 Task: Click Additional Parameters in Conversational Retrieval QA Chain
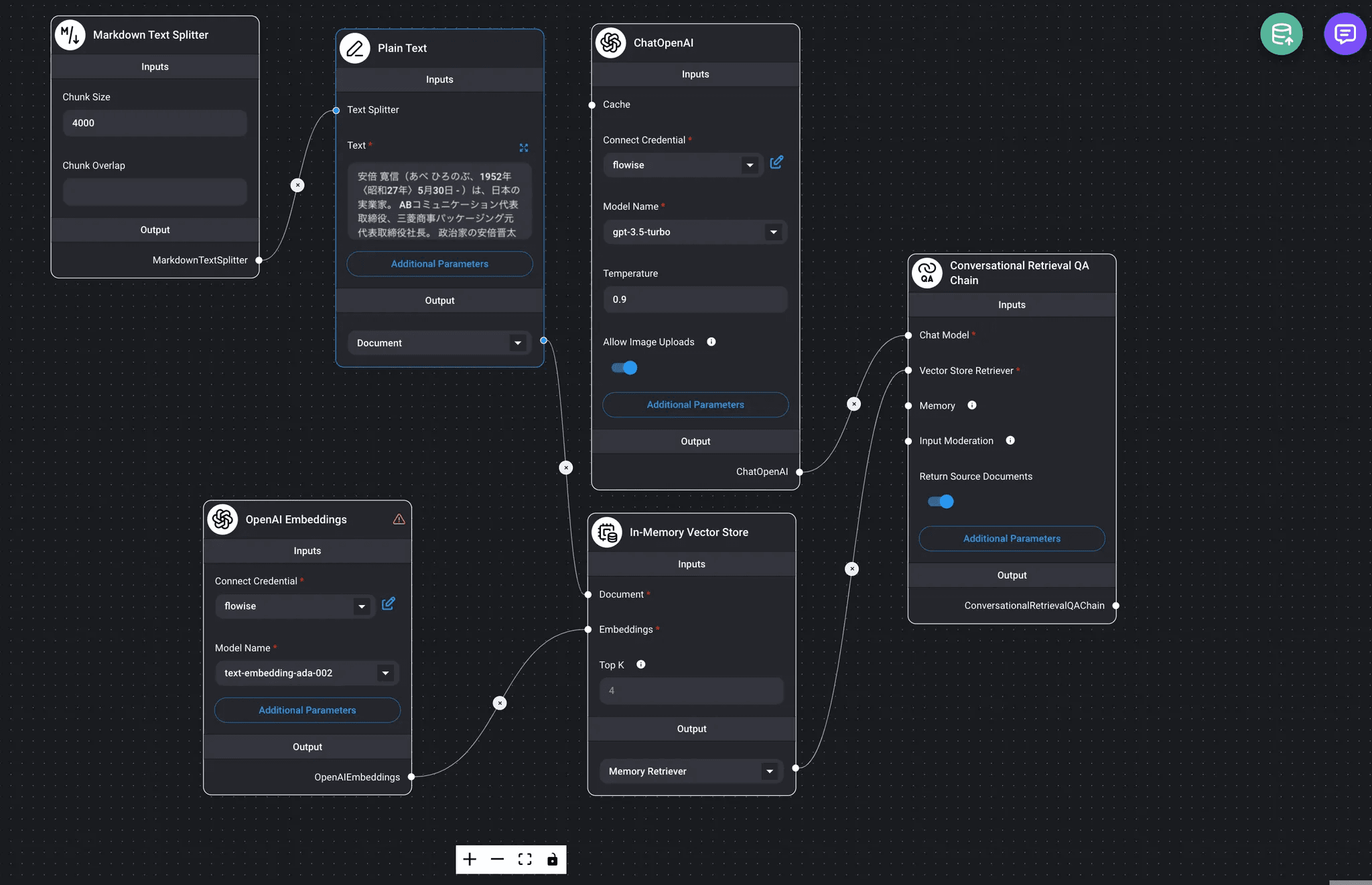[x=1012, y=539]
